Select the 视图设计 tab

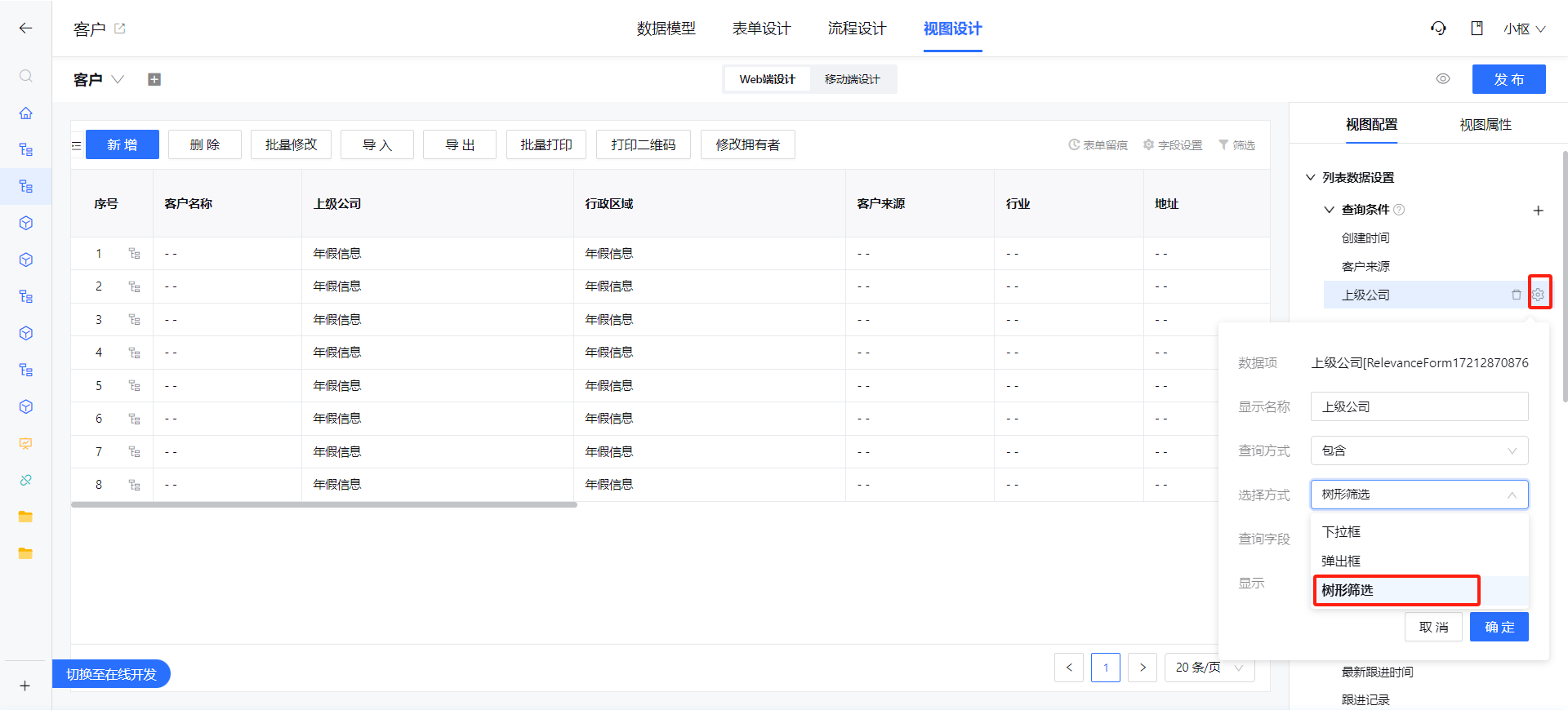(953, 29)
